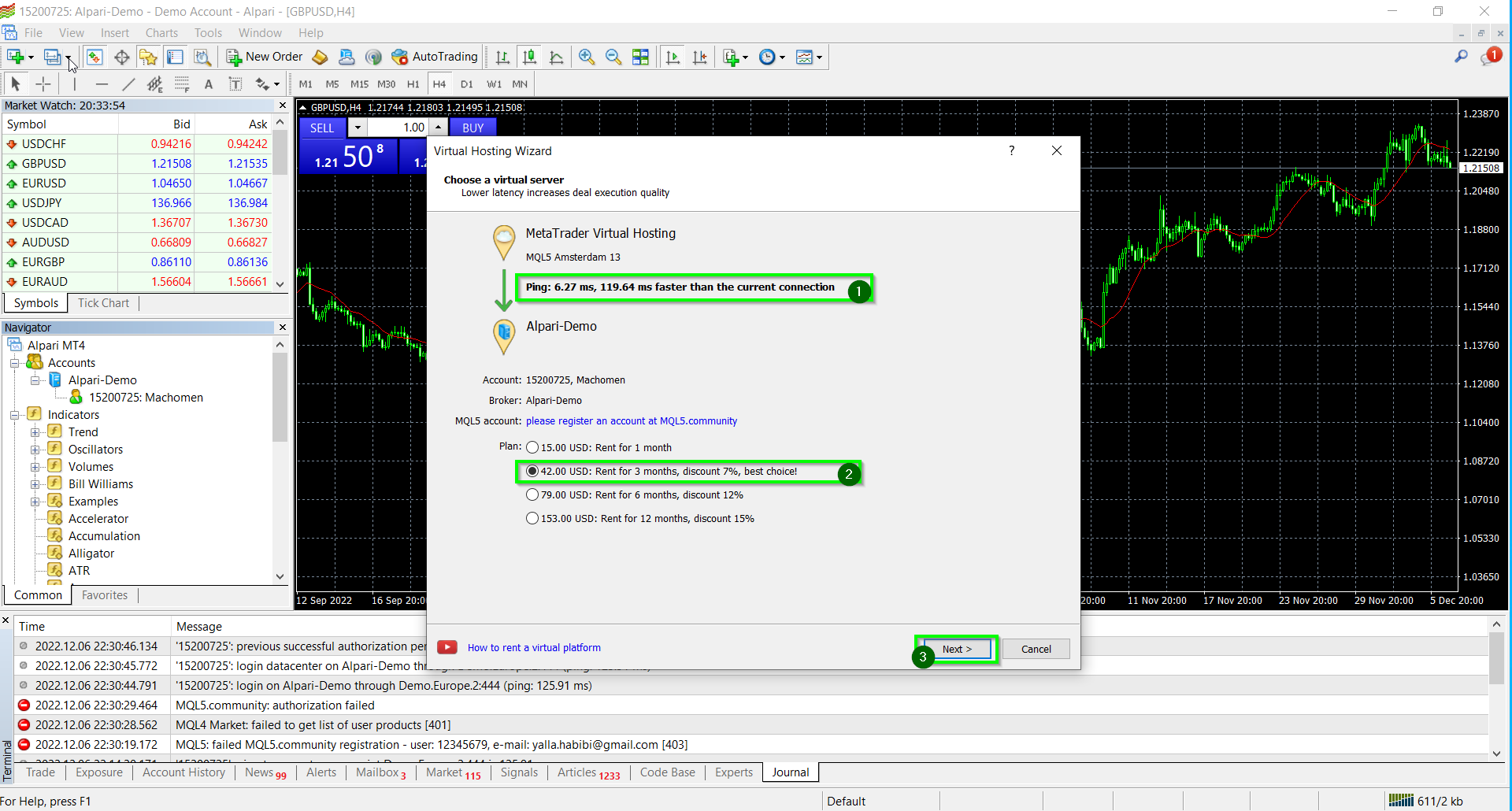Select the Trendline drawing tool
The height and width of the screenshot is (811, 1512).
(128, 83)
